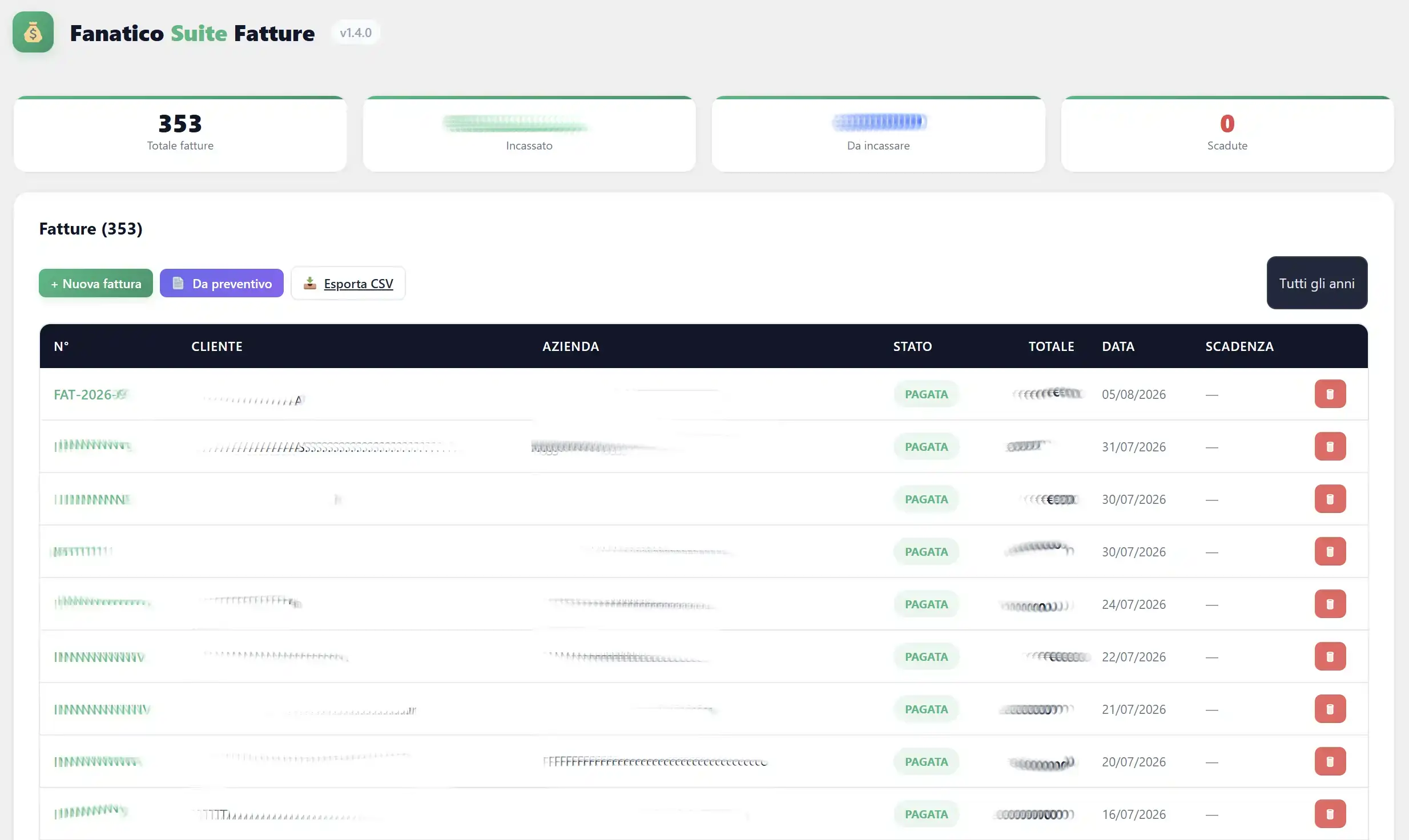Click the download icon on Esporta CSV
The image size is (1409, 840).
(310, 283)
